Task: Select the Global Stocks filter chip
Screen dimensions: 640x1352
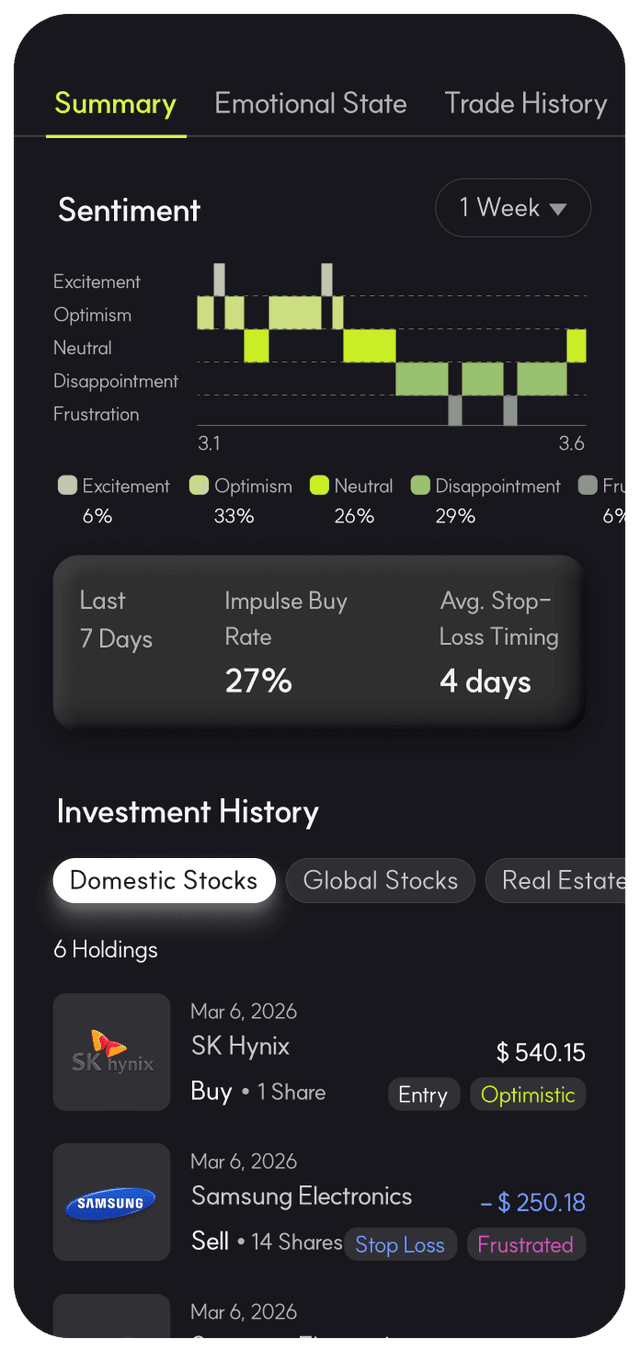Action: tap(380, 881)
